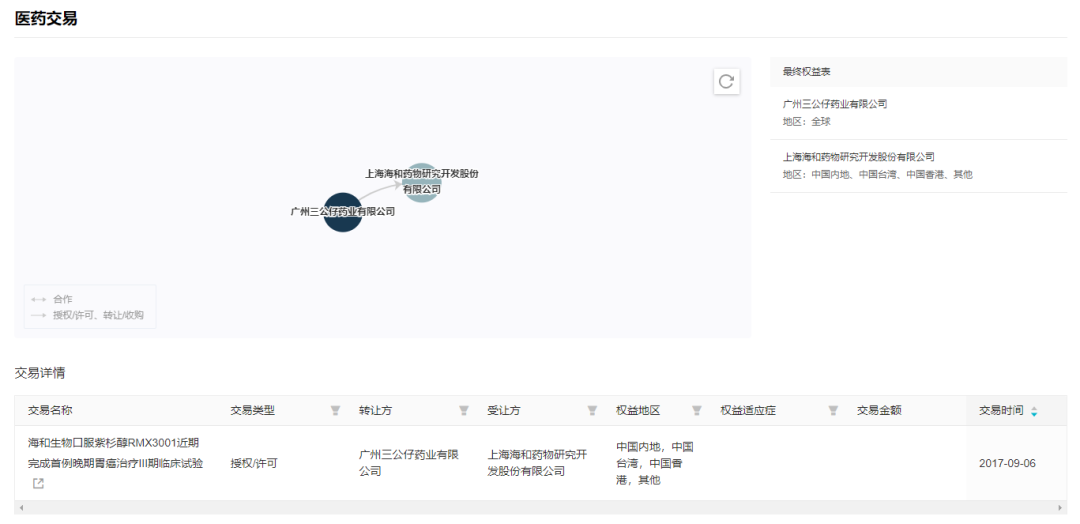Click 授权/许可 cell in table row

tap(254, 463)
